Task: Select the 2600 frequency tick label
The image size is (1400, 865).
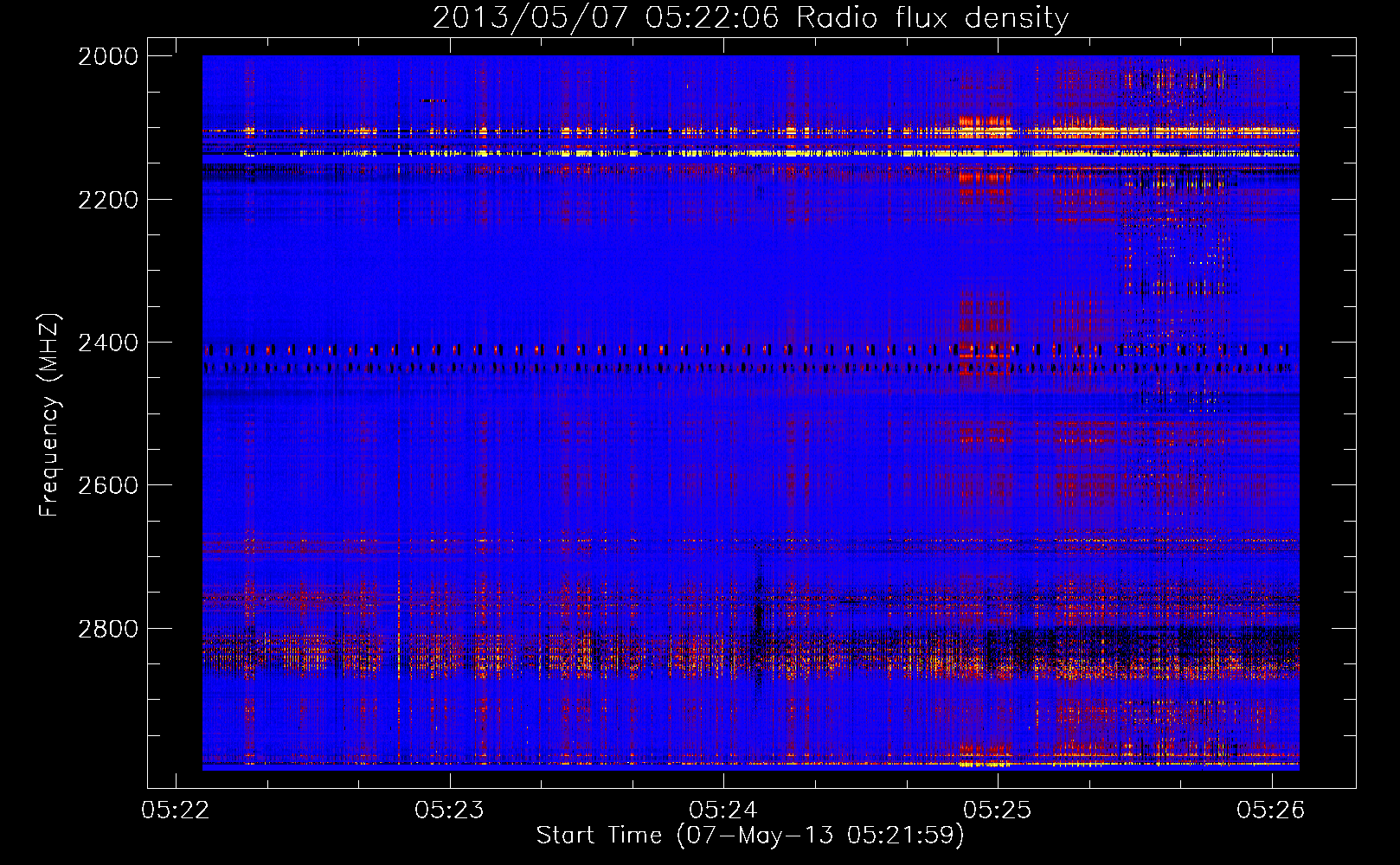Action: pos(108,485)
